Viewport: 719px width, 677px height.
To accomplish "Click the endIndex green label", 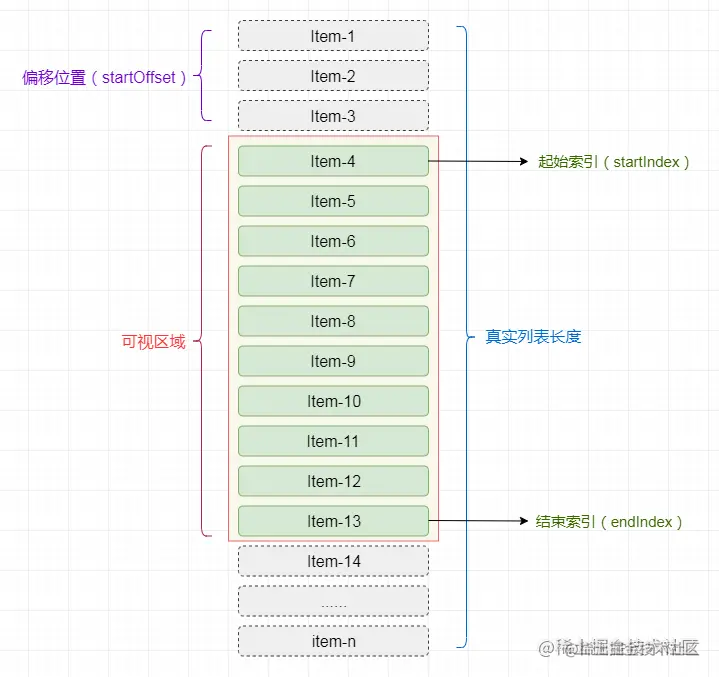I will click(x=609, y=522).
